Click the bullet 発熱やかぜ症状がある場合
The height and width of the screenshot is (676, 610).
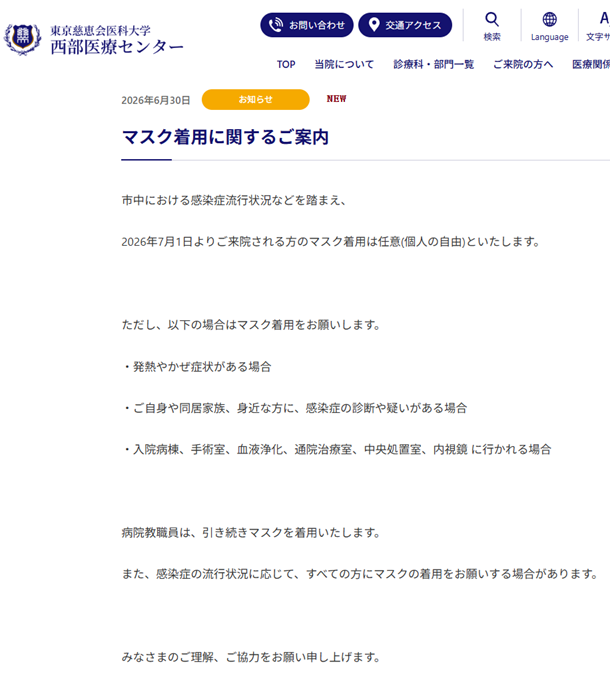tap(197, 367)
